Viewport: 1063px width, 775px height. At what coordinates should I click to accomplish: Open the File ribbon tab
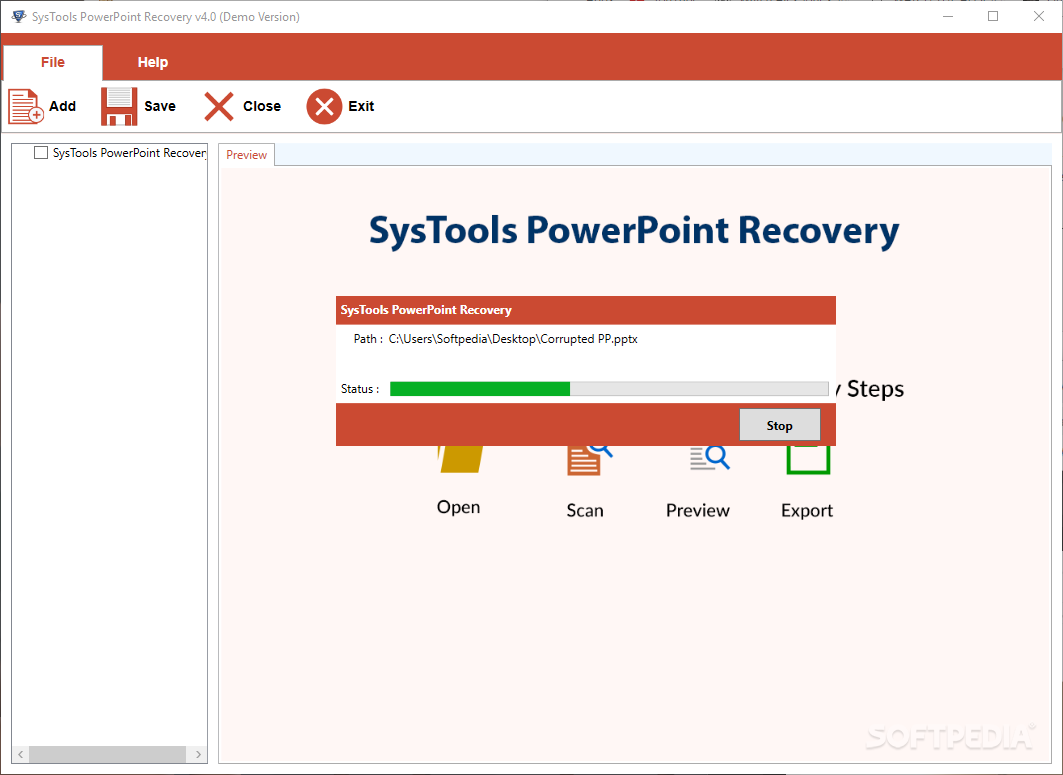coord(53,62)
